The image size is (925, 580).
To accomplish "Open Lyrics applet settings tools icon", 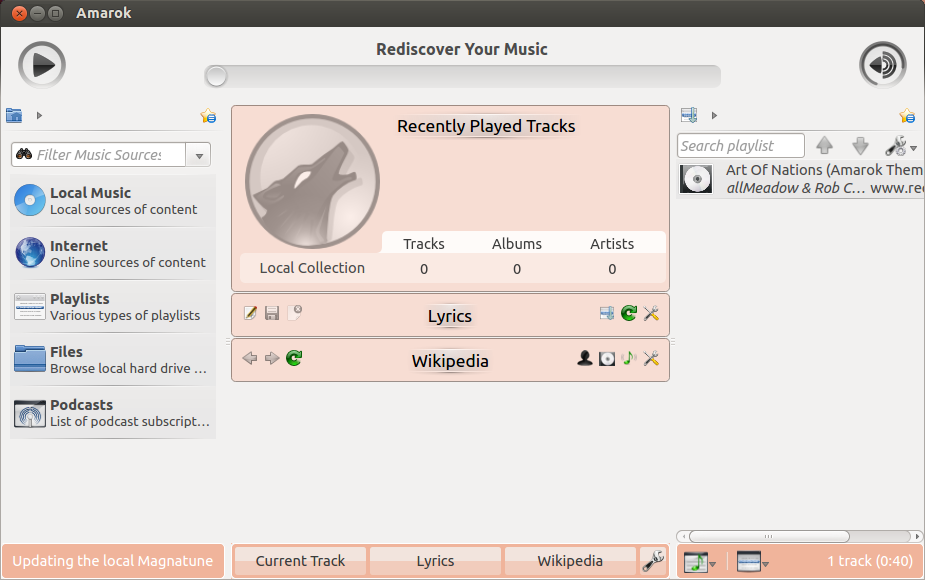I will point(651,313).
